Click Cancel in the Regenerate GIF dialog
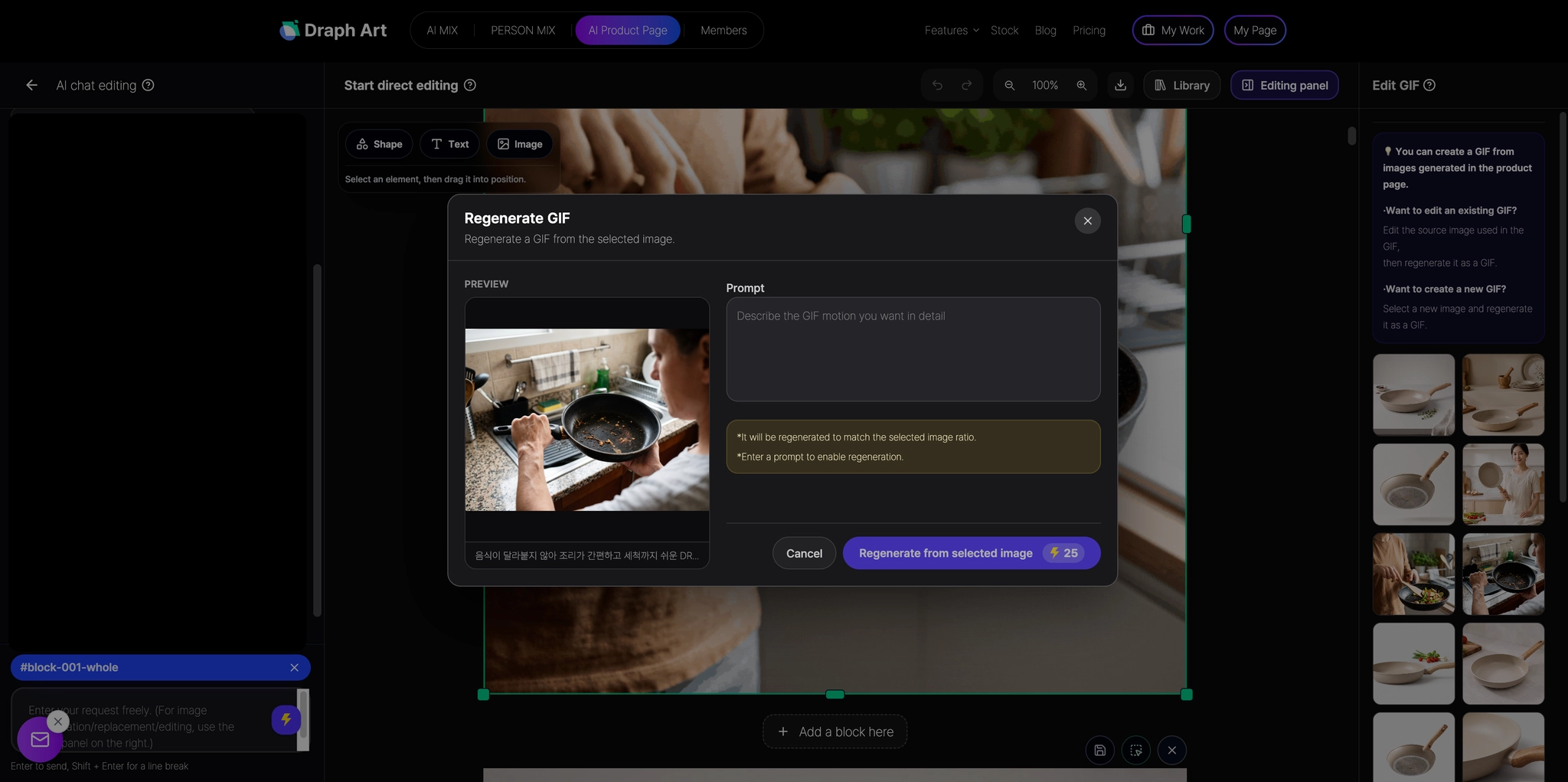Viewport: 1568px width, 782px height. click(804, 553)
